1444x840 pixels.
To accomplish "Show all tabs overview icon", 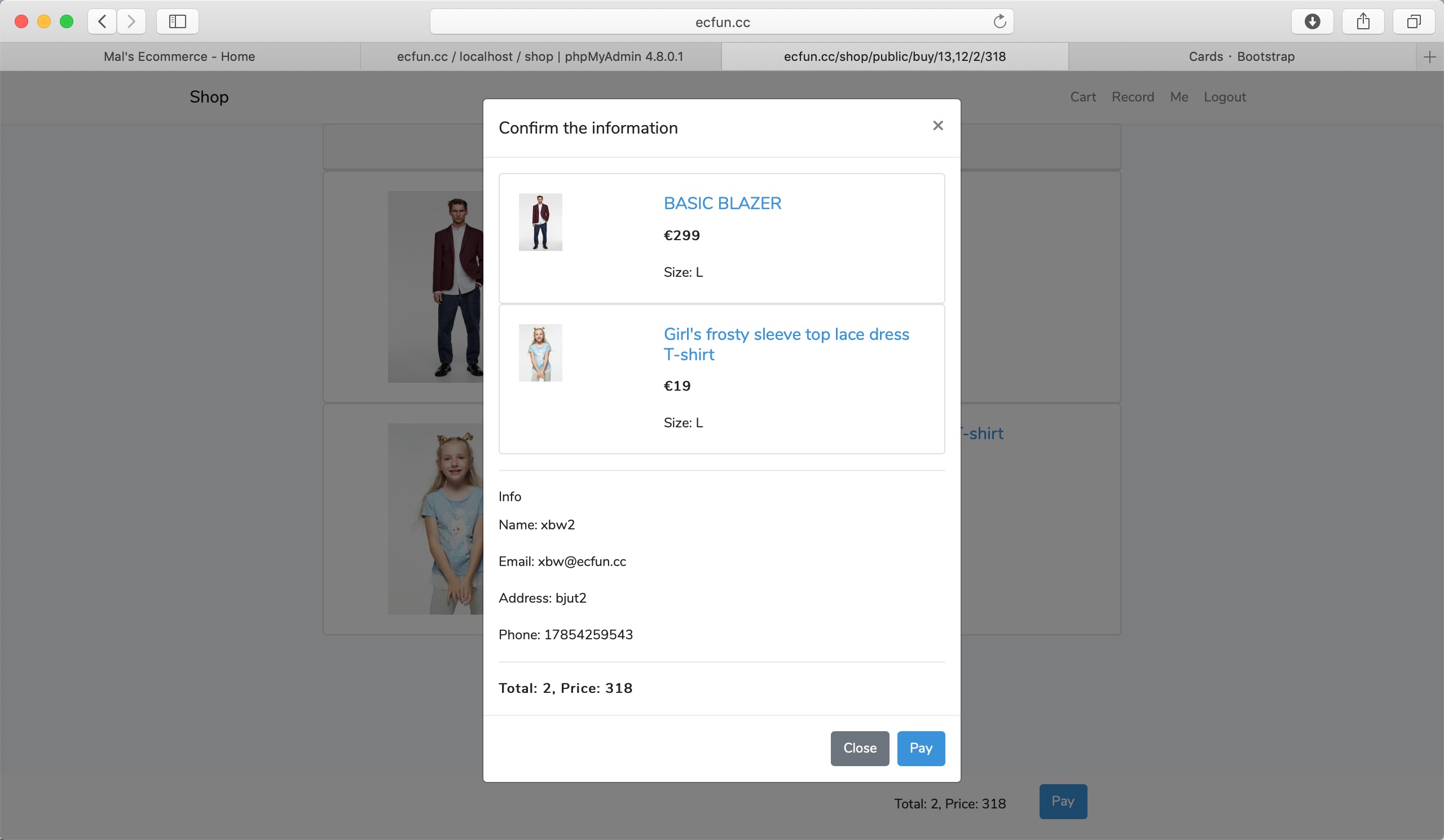I will click(x=1414, y=22).
